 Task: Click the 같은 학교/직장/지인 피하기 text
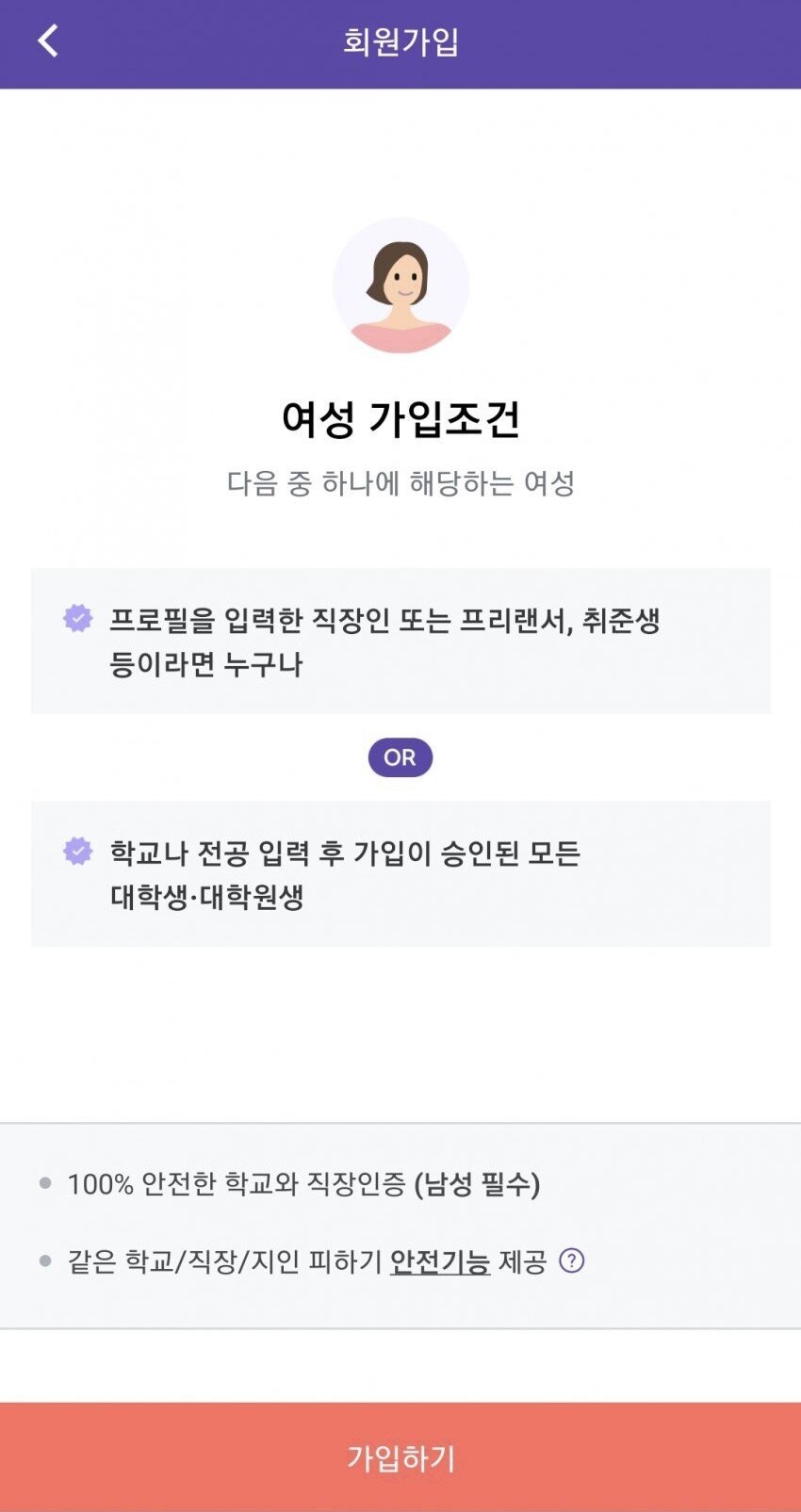pos(224,1261)
